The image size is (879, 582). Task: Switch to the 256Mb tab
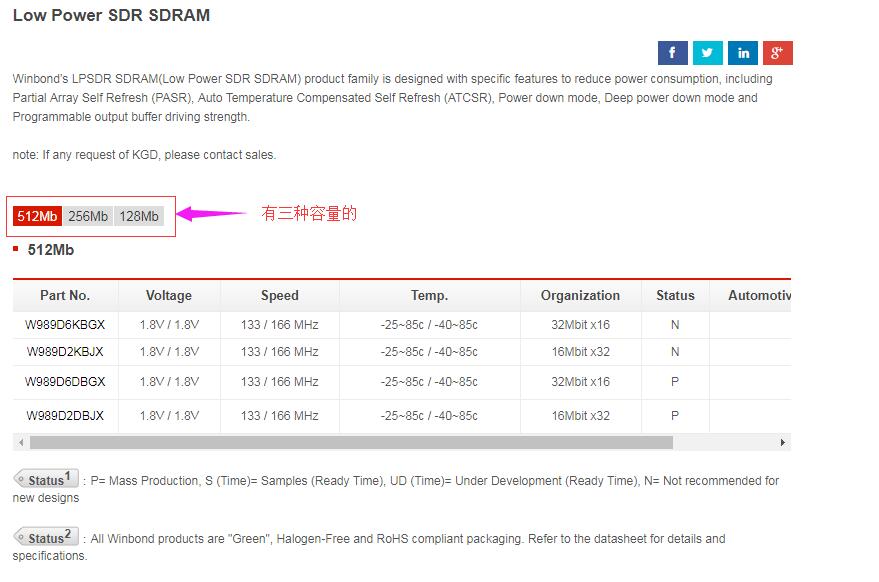pyautogui.click(x=88, y=216)
